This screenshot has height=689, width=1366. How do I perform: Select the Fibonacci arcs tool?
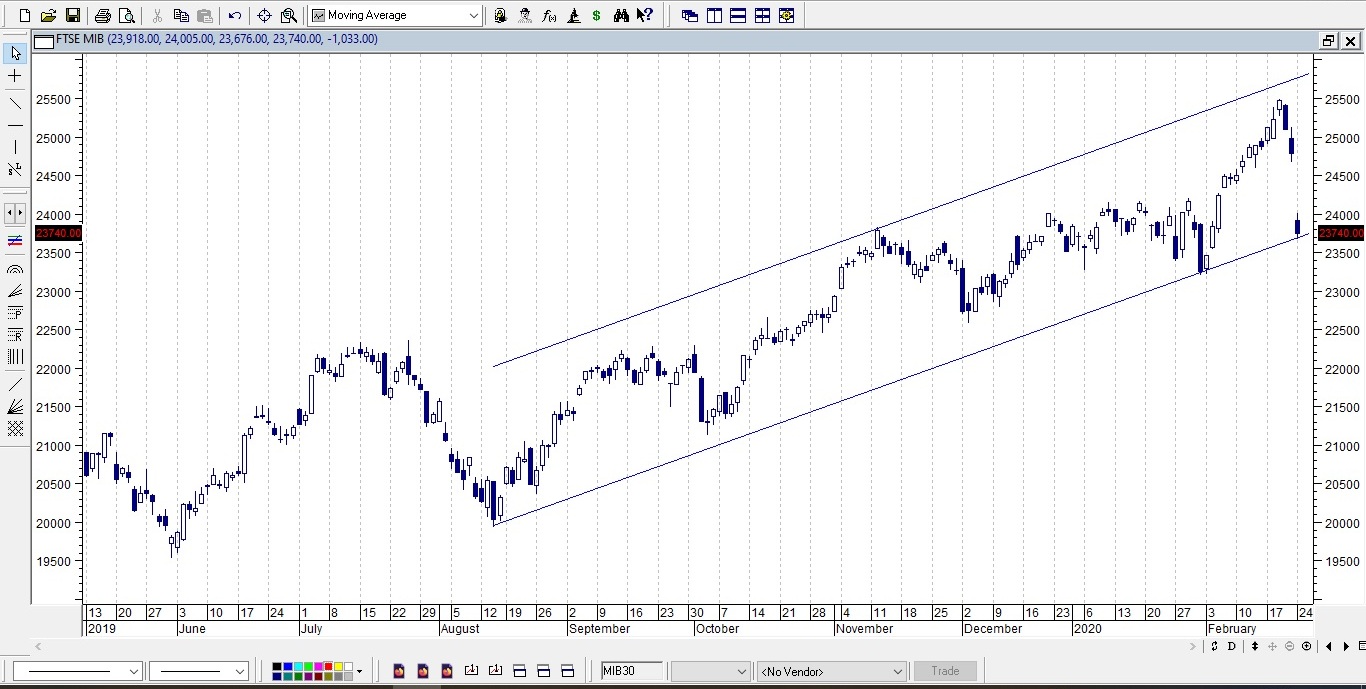[x=15, y=269]
